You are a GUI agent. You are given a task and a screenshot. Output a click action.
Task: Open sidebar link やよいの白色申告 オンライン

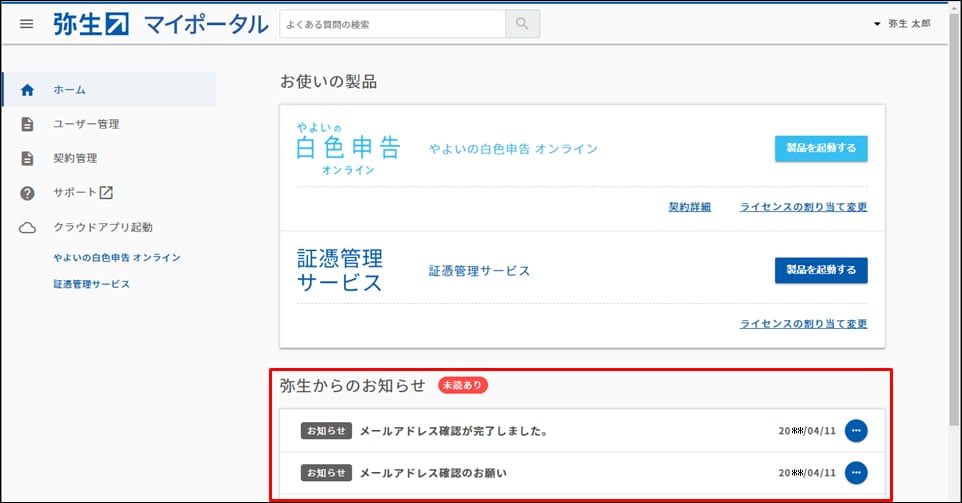[117, 258]
